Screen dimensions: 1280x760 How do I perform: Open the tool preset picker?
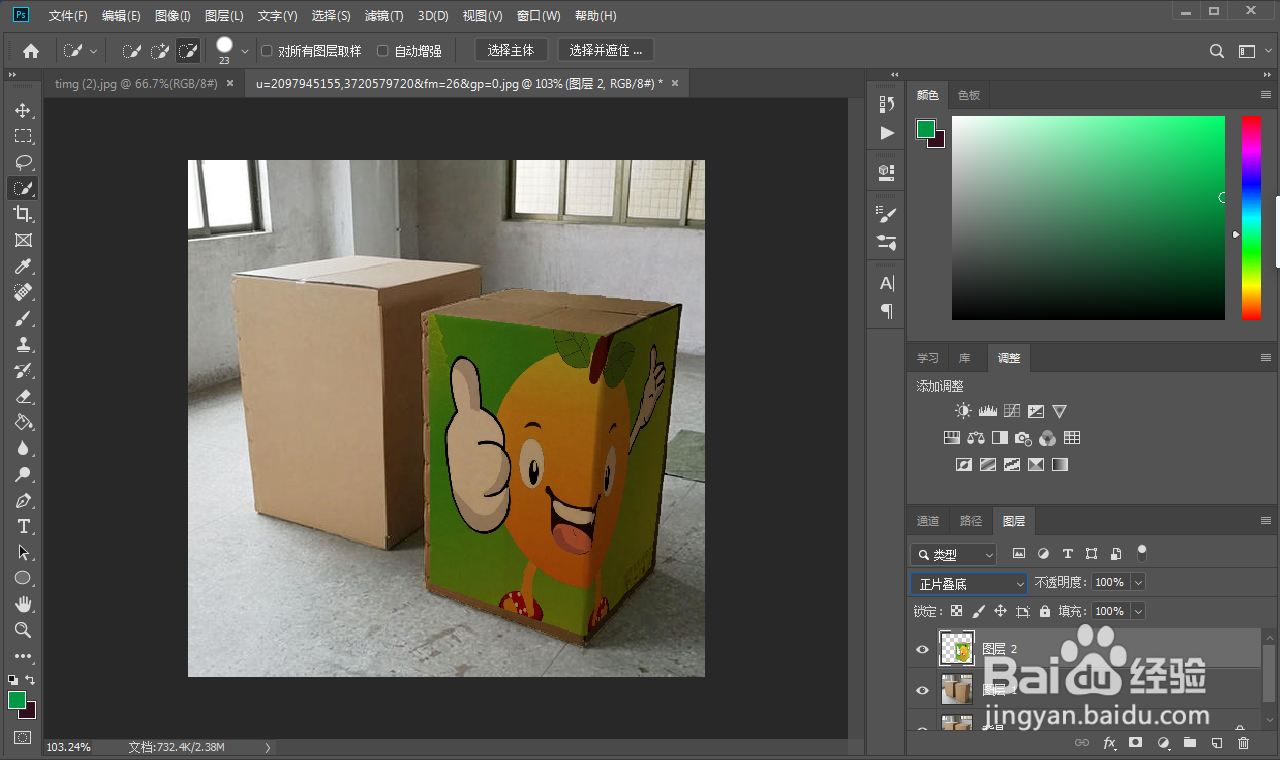[x=81, y=51]
